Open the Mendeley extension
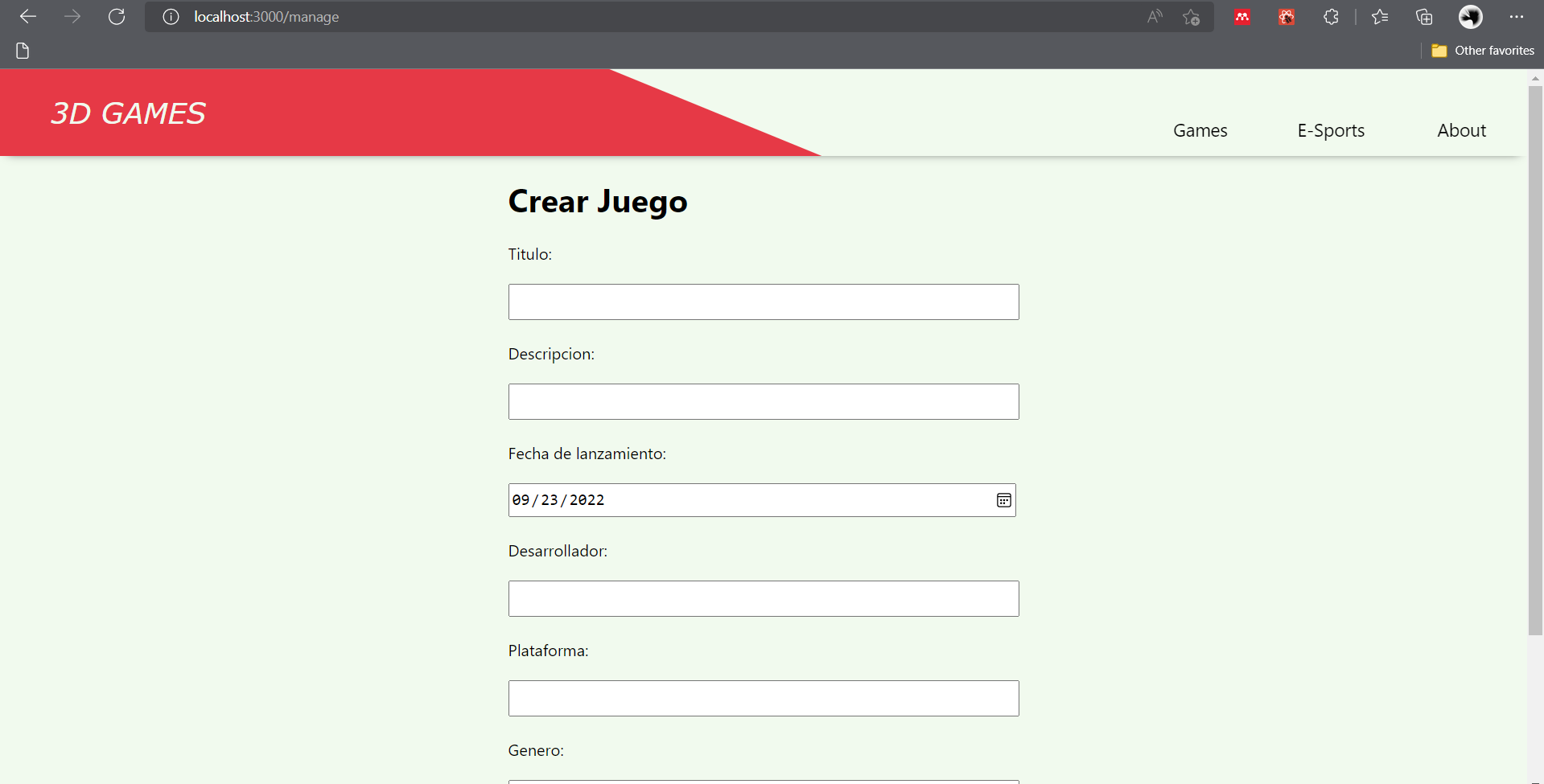 coord(1241,17)
